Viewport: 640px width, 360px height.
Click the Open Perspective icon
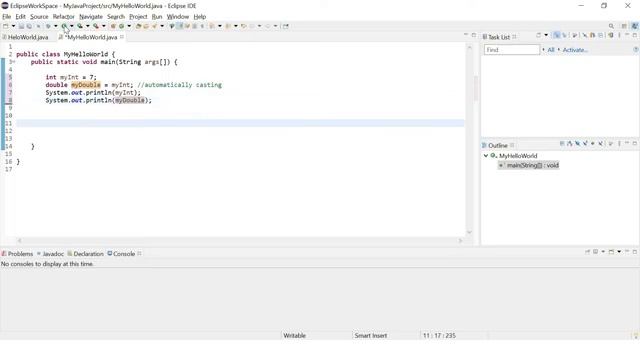pyautogui.click(x=624, y=26)
